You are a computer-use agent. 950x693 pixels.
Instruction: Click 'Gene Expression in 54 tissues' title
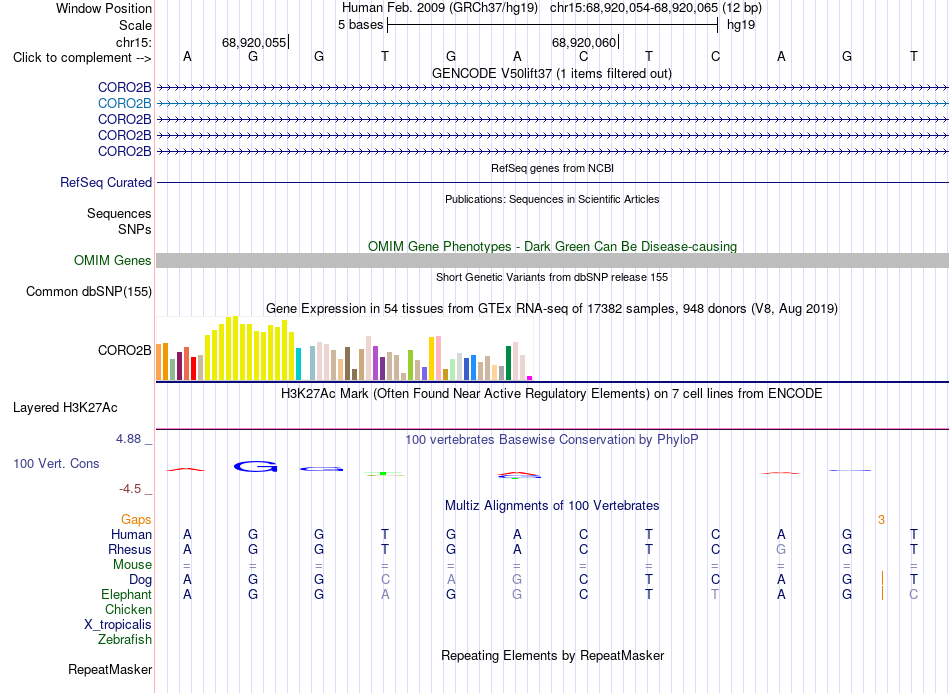[x=552, y=308]
